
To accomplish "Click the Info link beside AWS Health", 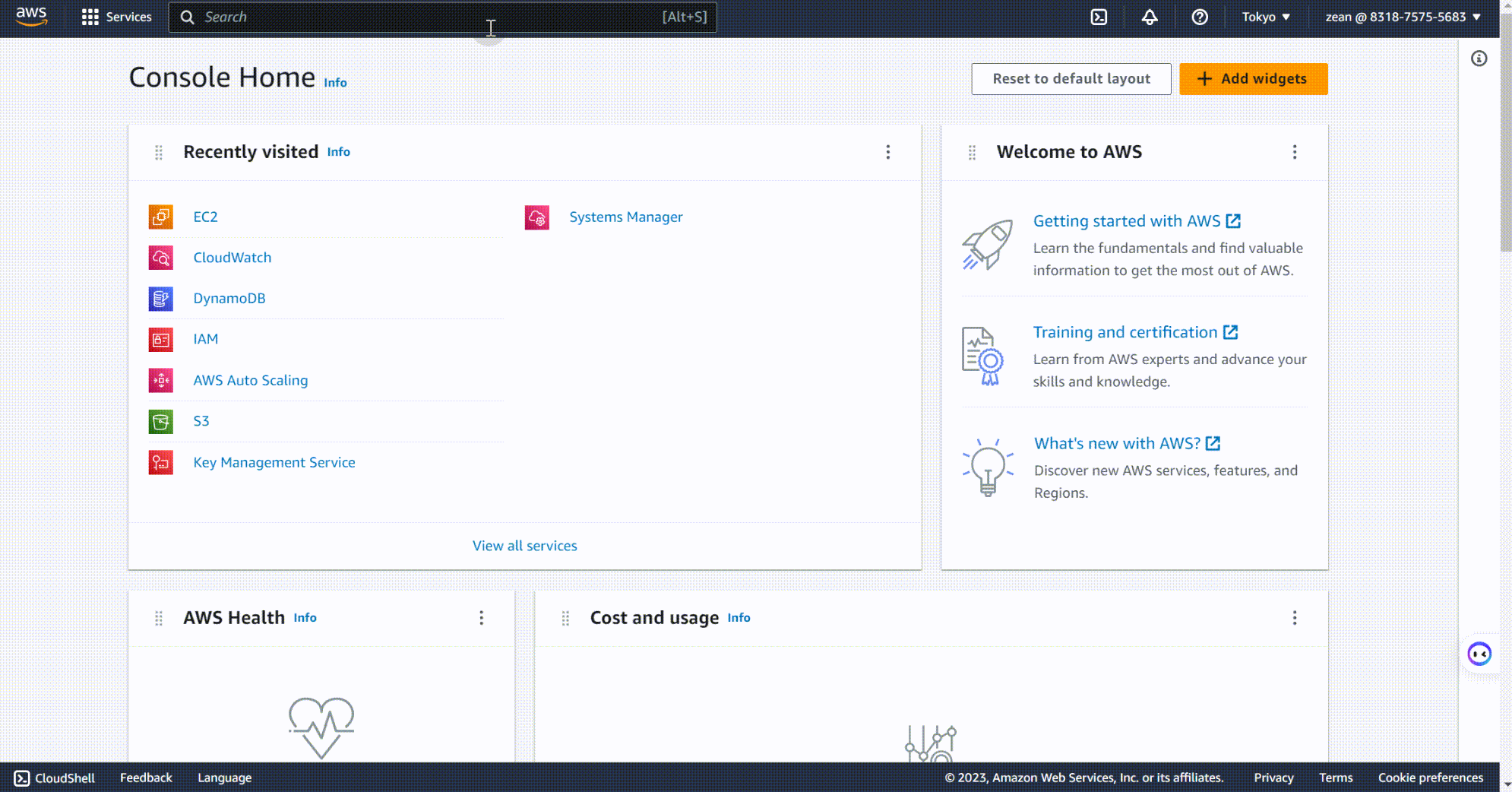I will click(305, 618).
